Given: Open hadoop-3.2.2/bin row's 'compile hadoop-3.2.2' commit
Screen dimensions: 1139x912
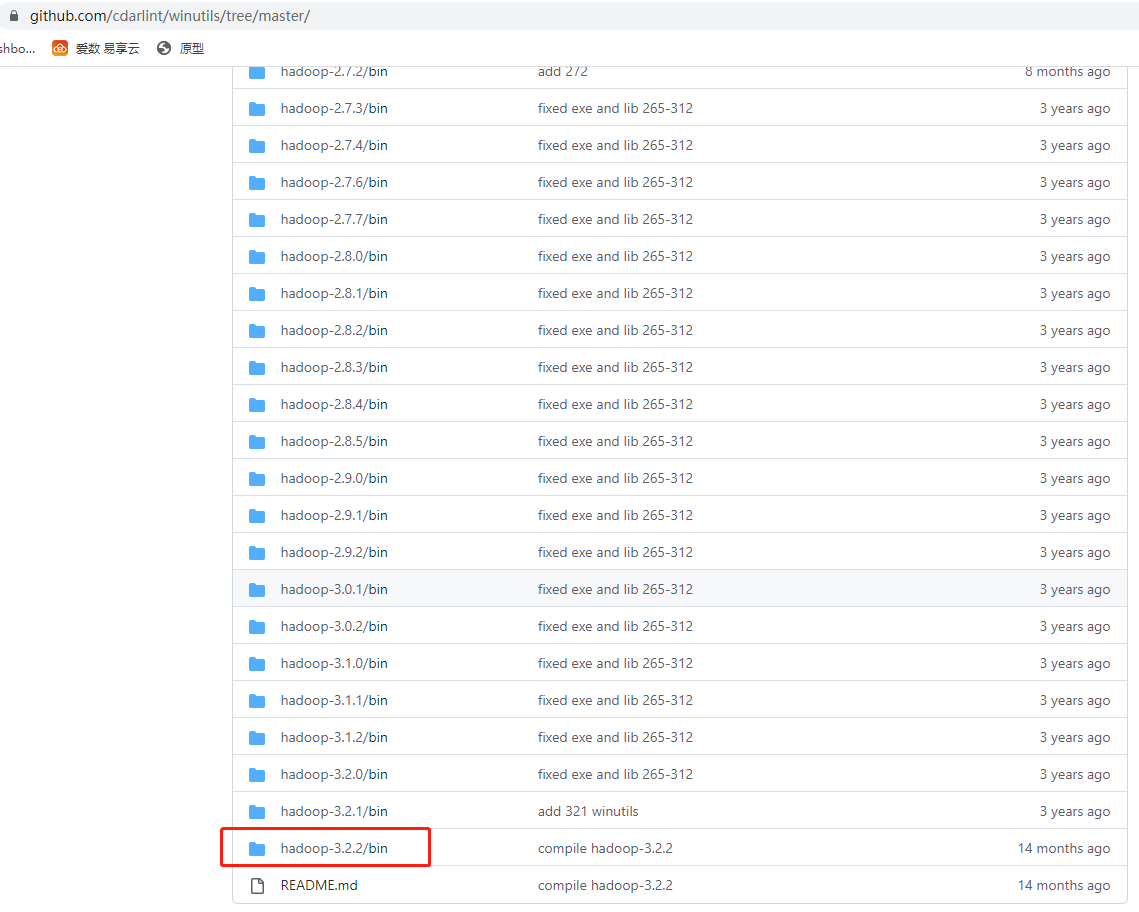Looking at the screenshot, I should click(x=605, y=848).
